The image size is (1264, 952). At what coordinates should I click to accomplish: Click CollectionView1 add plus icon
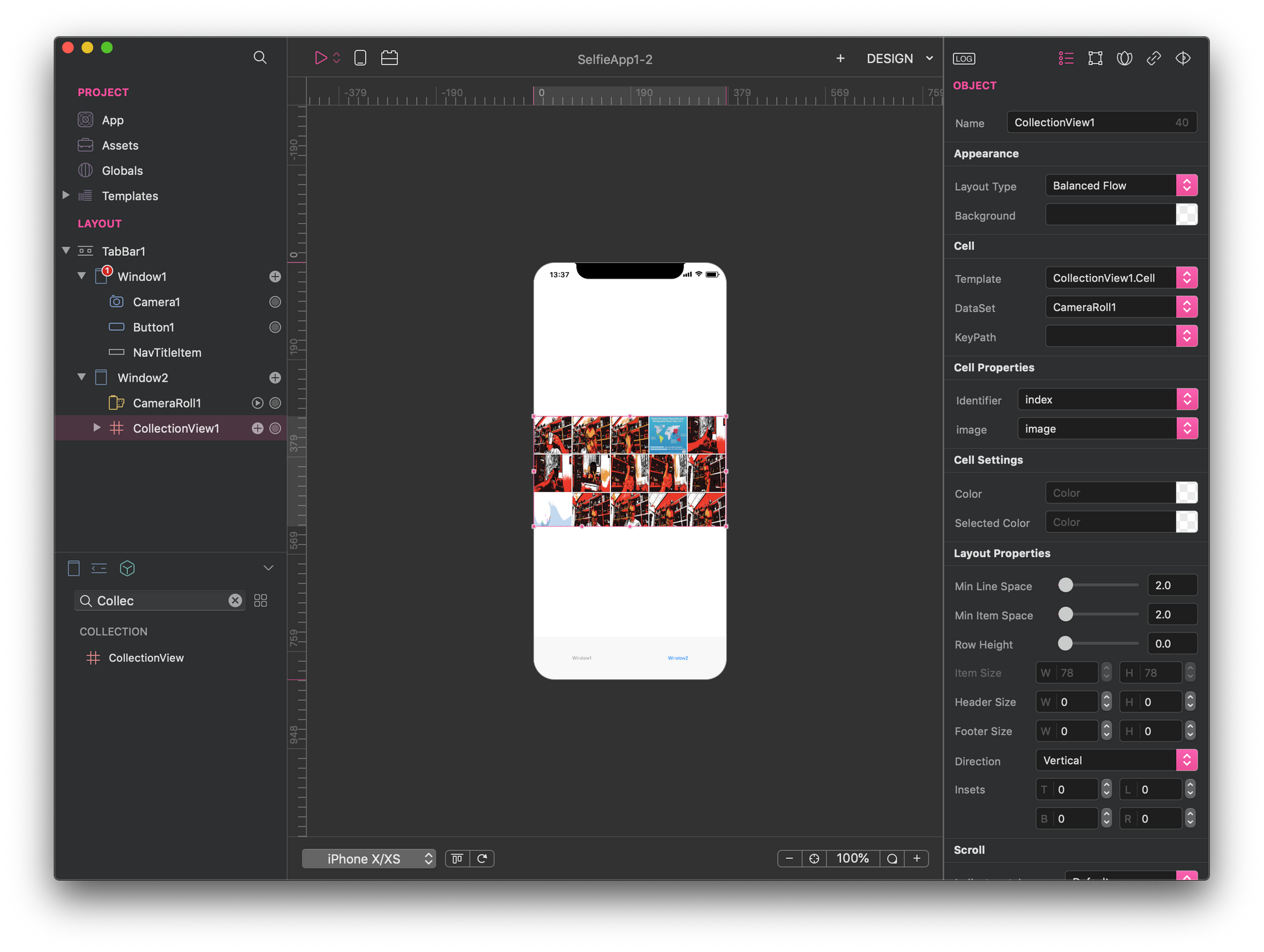click(x=257, y=428)
